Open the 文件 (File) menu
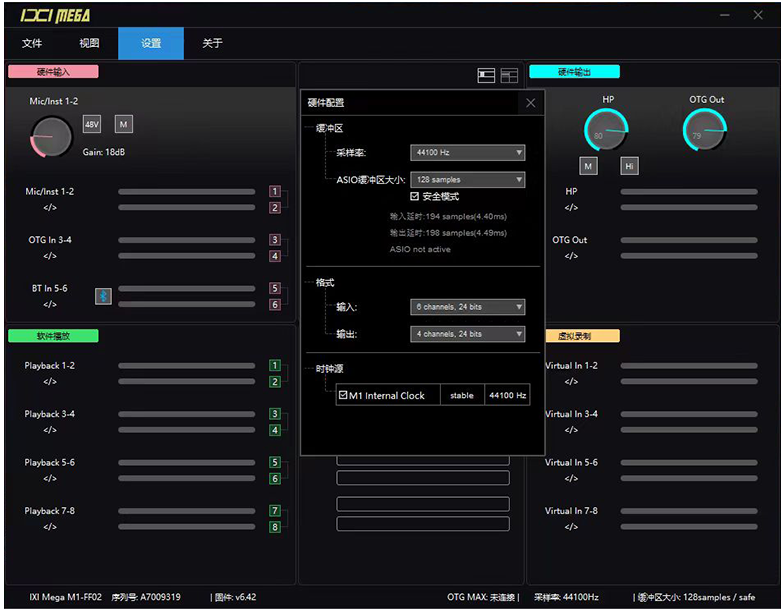 (x=32, y=43)
